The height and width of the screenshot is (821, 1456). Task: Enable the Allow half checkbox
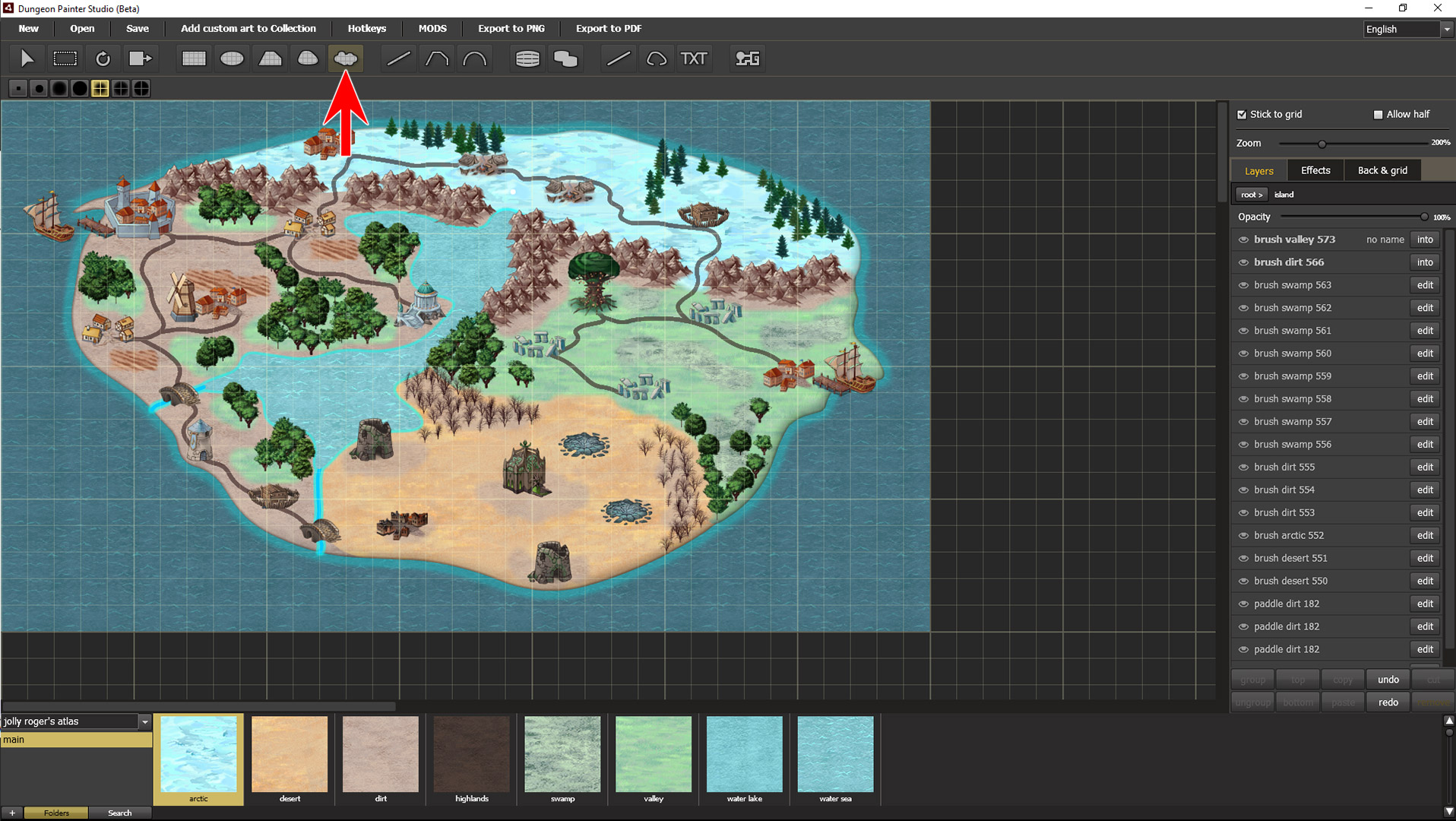[x=1378, y=115]
